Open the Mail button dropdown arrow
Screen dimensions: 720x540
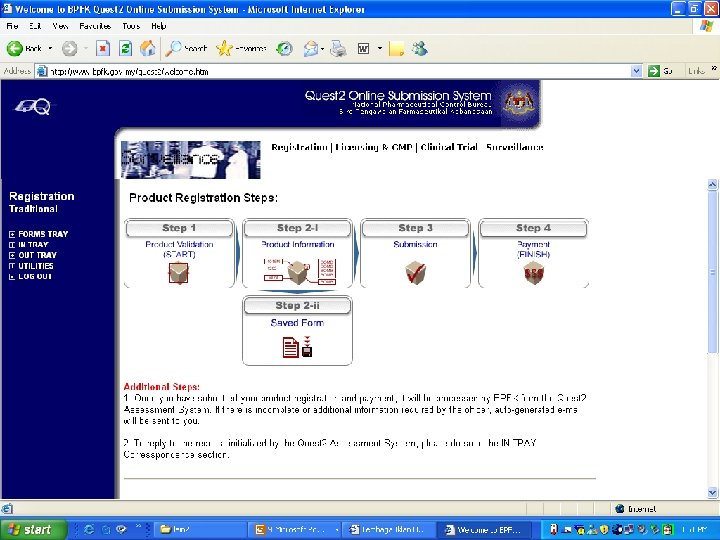point(323,48)
